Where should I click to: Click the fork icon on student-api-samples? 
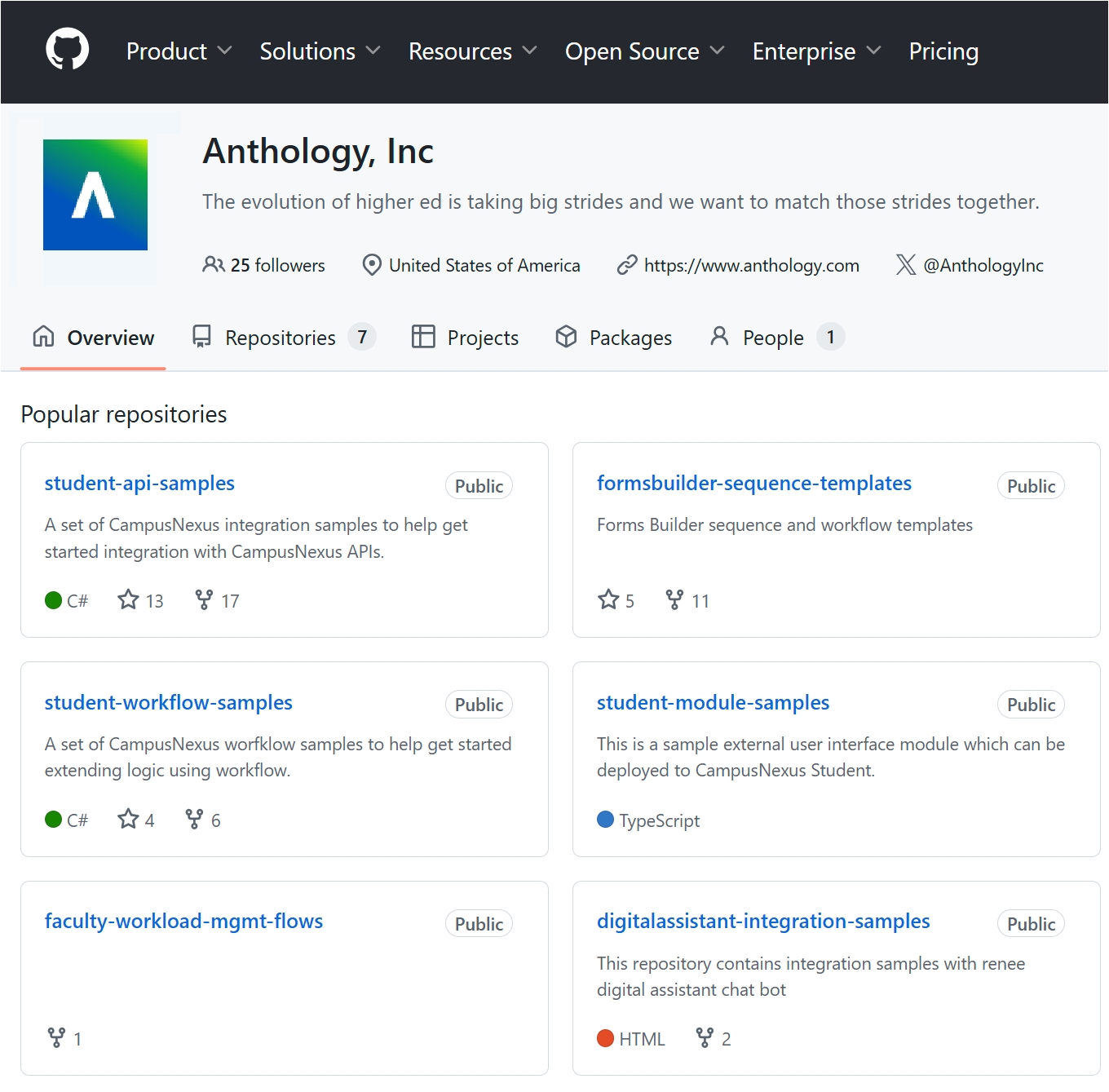(x=204, y=600)
